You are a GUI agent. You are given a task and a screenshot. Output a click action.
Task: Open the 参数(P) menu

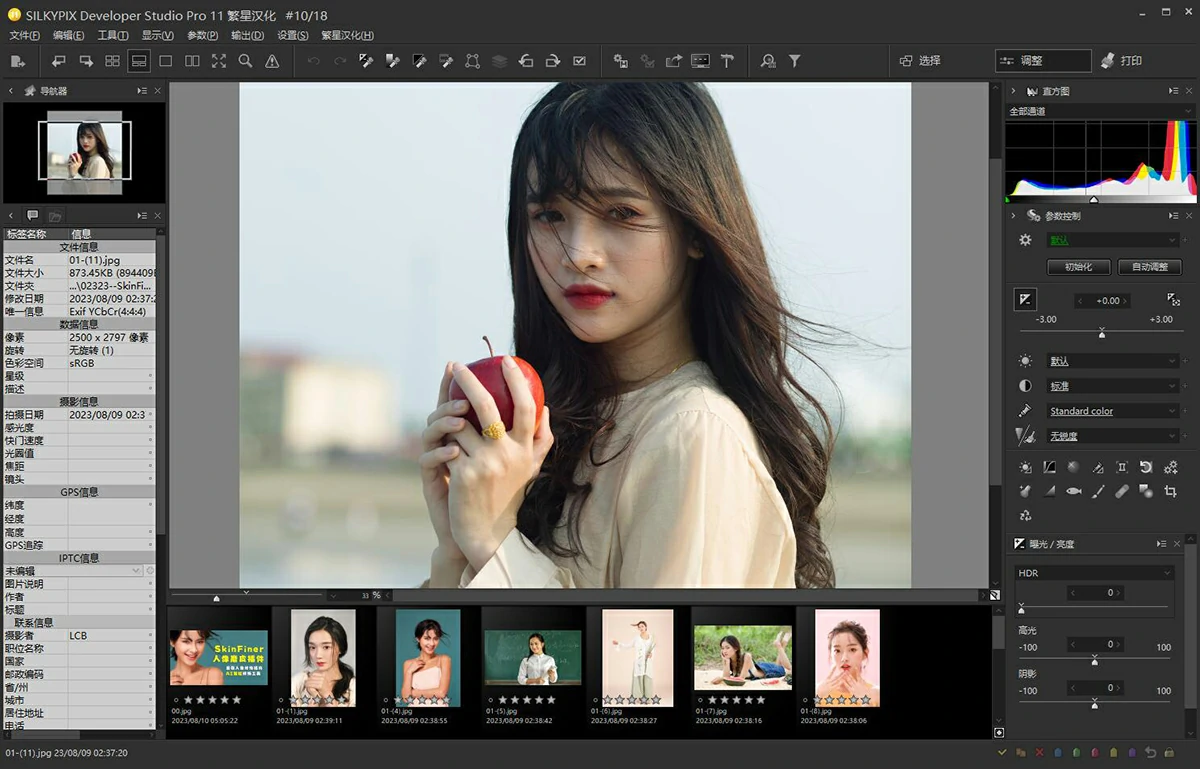[202, 35]
